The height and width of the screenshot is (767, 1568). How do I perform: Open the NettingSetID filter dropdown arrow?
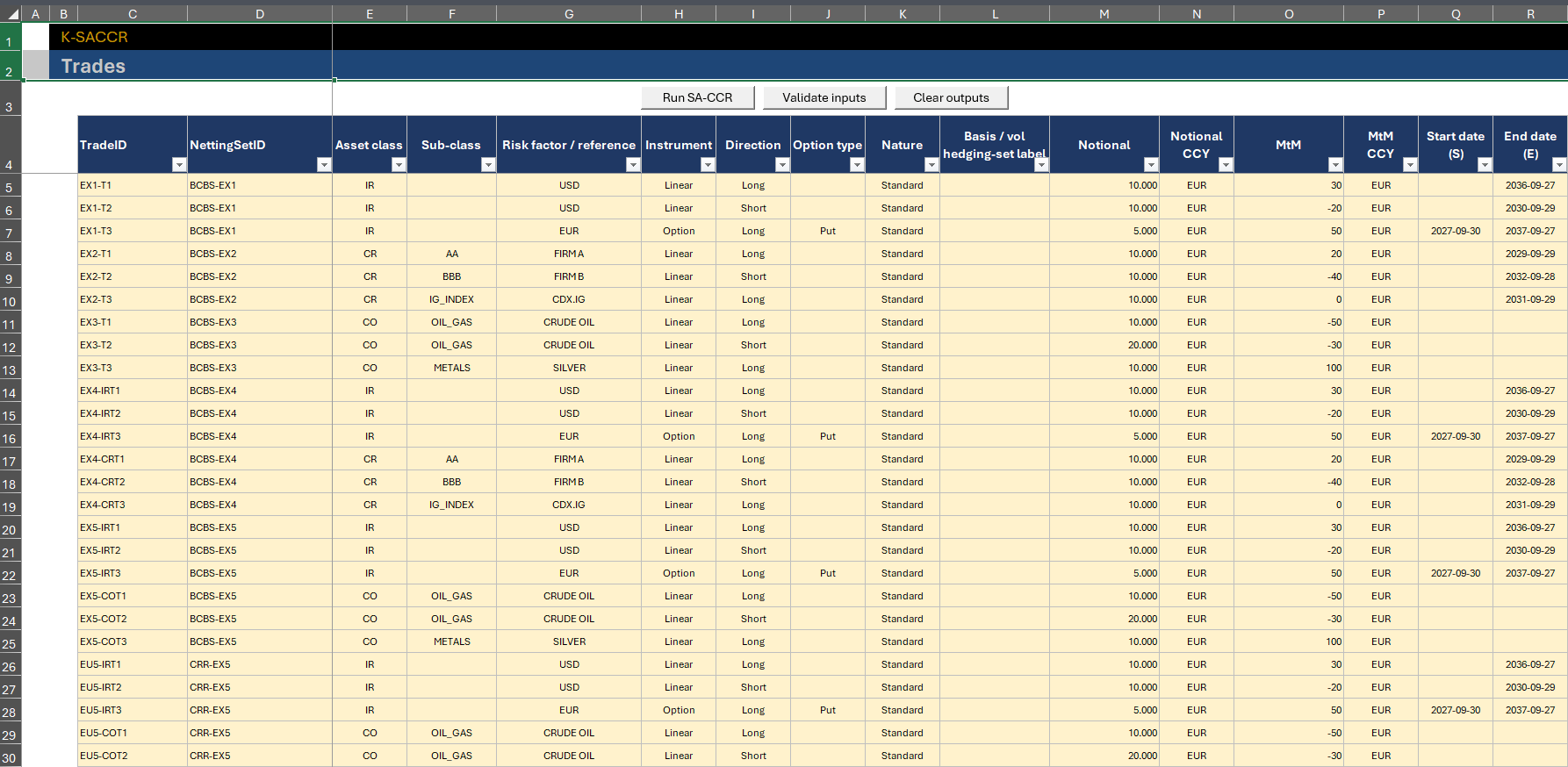(323, 164)
